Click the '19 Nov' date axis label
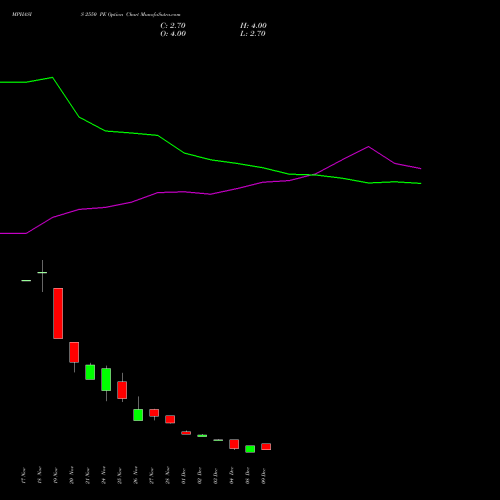 tap(55, 476)
